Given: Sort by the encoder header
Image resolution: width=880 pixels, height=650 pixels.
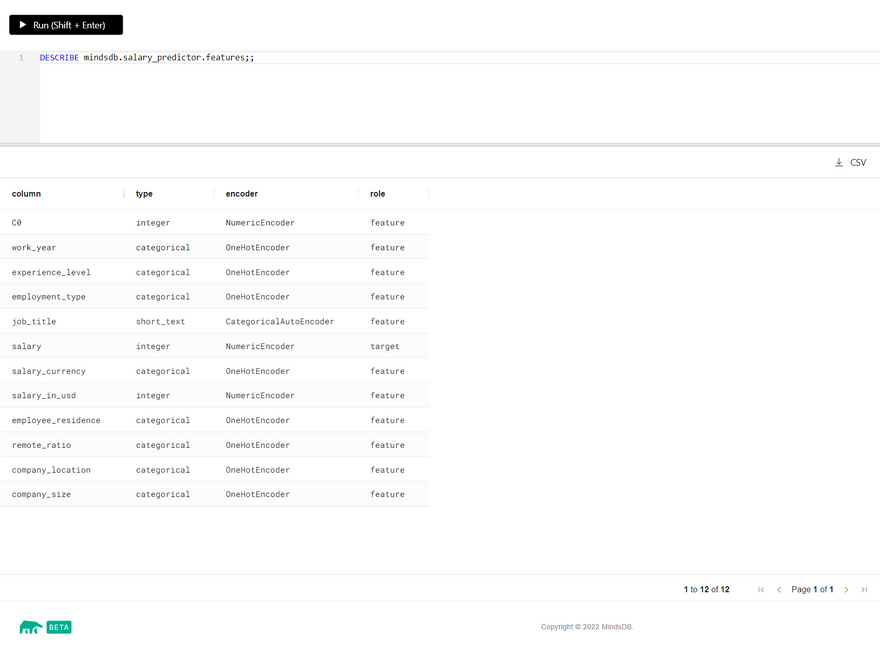Looking at the screenshot, I should (242, 194).
